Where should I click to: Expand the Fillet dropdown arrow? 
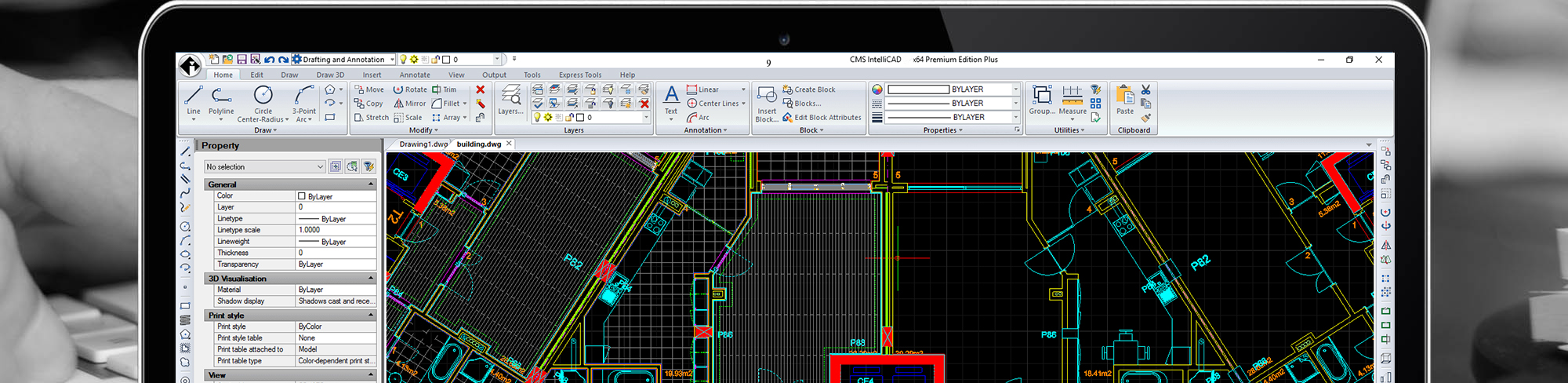(x=465, y=104)
